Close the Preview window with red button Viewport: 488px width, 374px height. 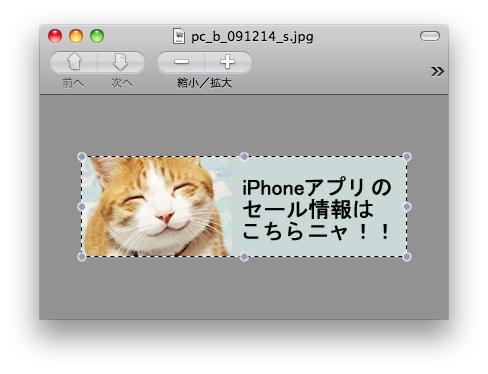pos(55,36)
